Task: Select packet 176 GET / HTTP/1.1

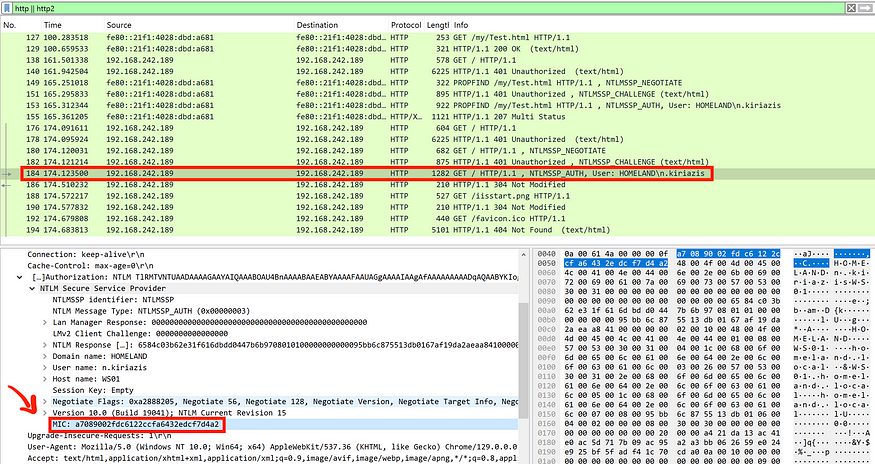Action: [438, 128]
